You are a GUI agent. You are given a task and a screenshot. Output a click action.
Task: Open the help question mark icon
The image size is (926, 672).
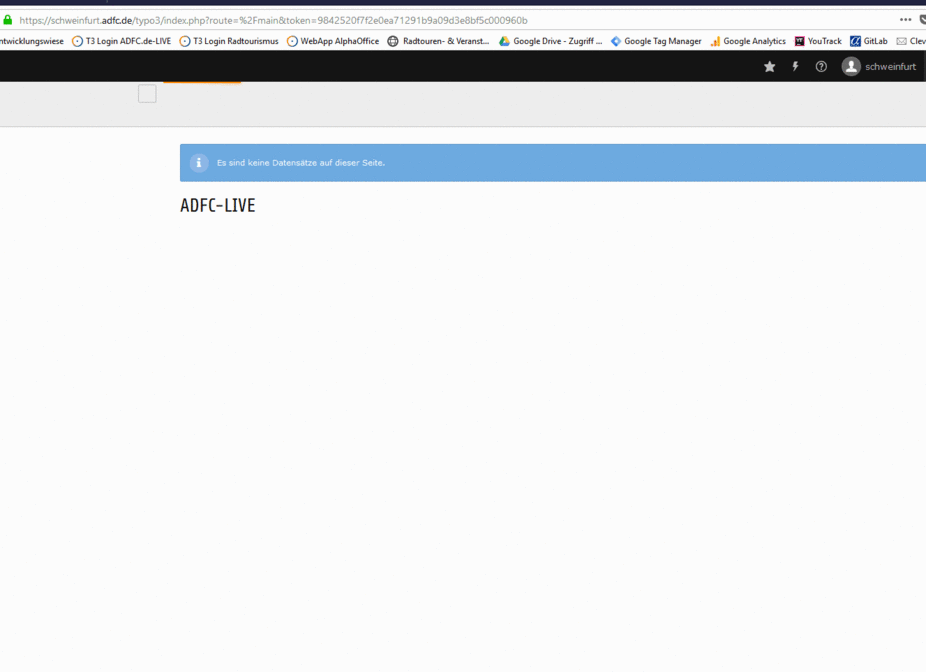[x=821, y=67]
